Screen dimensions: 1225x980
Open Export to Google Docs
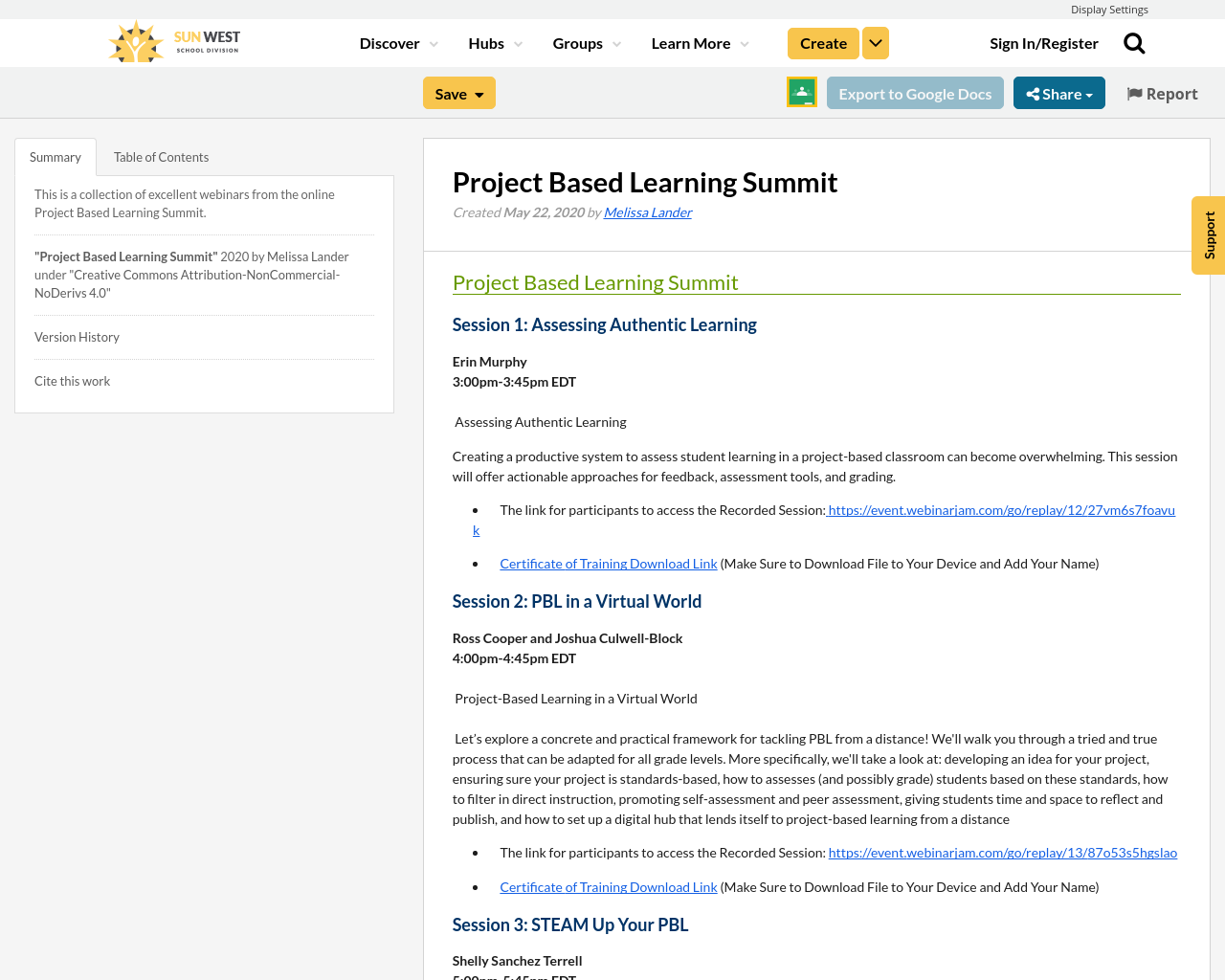pos(915,92)
